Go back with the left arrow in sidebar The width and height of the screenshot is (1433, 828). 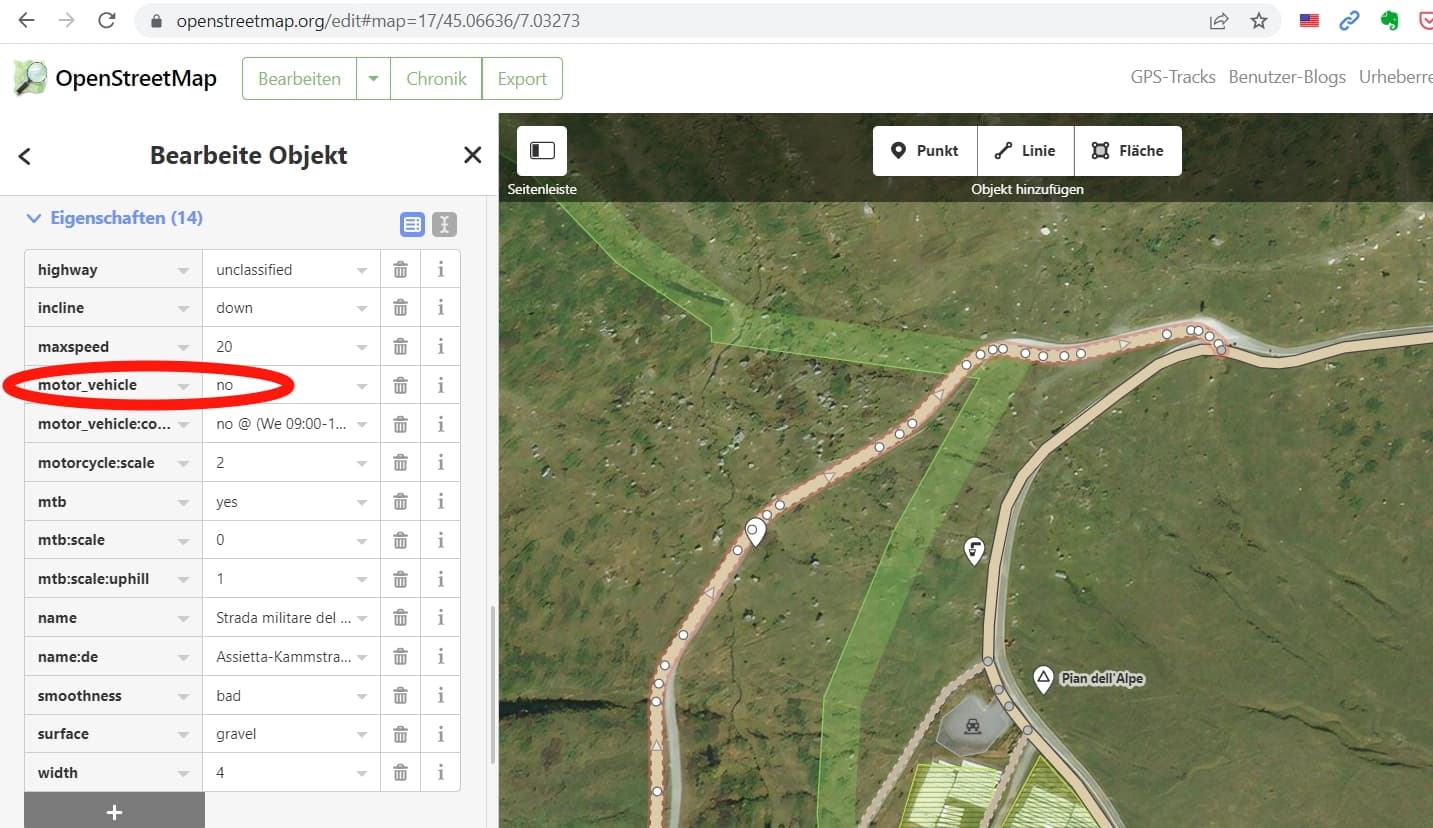25,156
